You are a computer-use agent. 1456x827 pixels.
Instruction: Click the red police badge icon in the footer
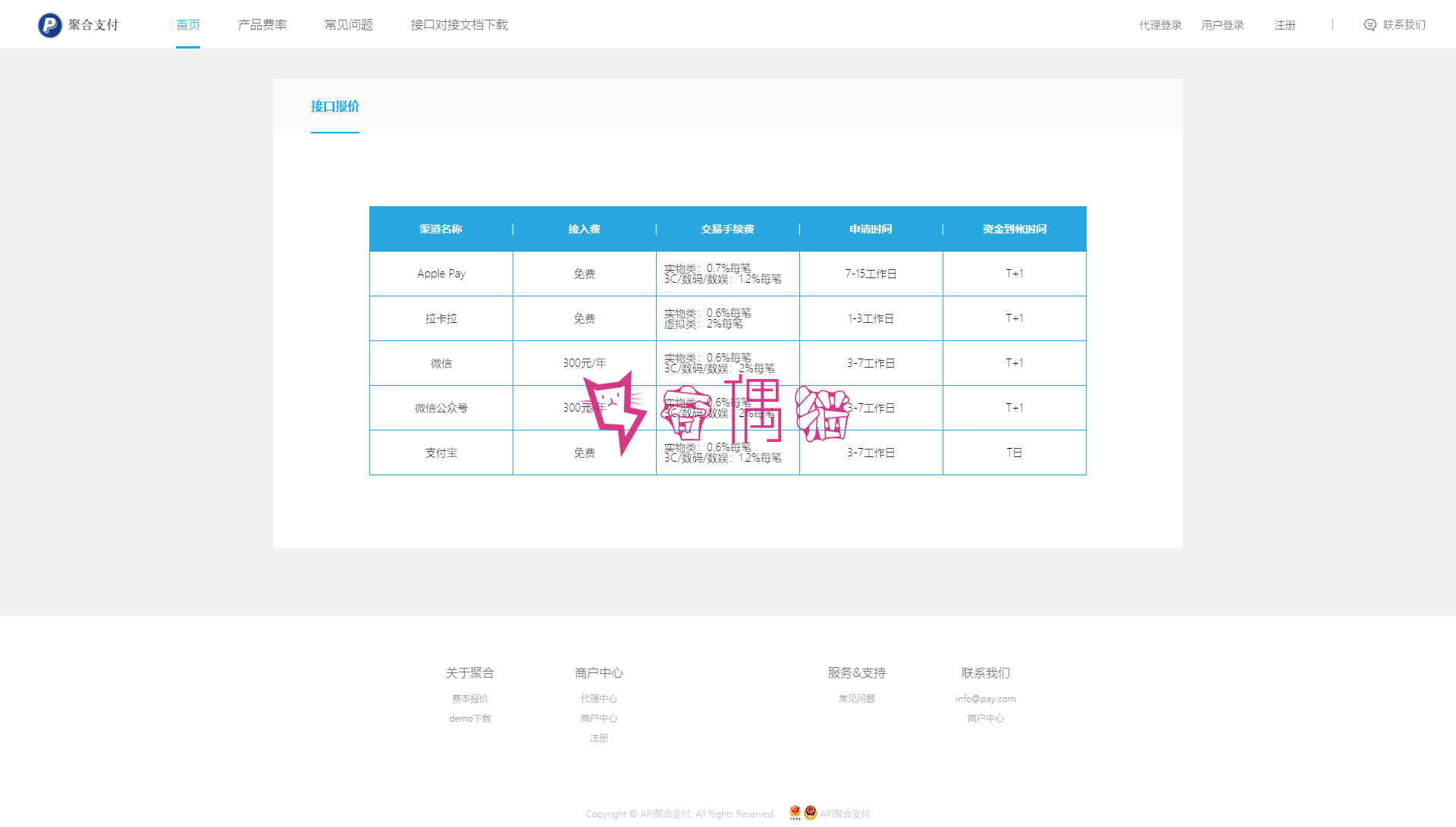pyautogui.click(x=795, y=813)
